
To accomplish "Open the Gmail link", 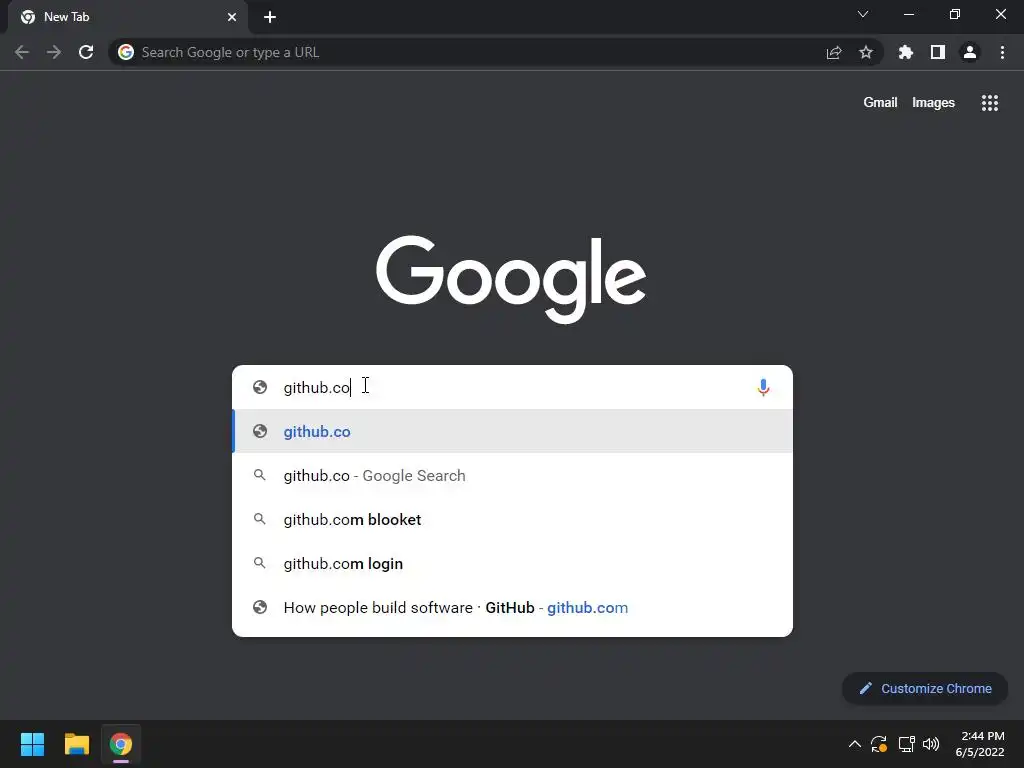I will click(x=880, y=103).
